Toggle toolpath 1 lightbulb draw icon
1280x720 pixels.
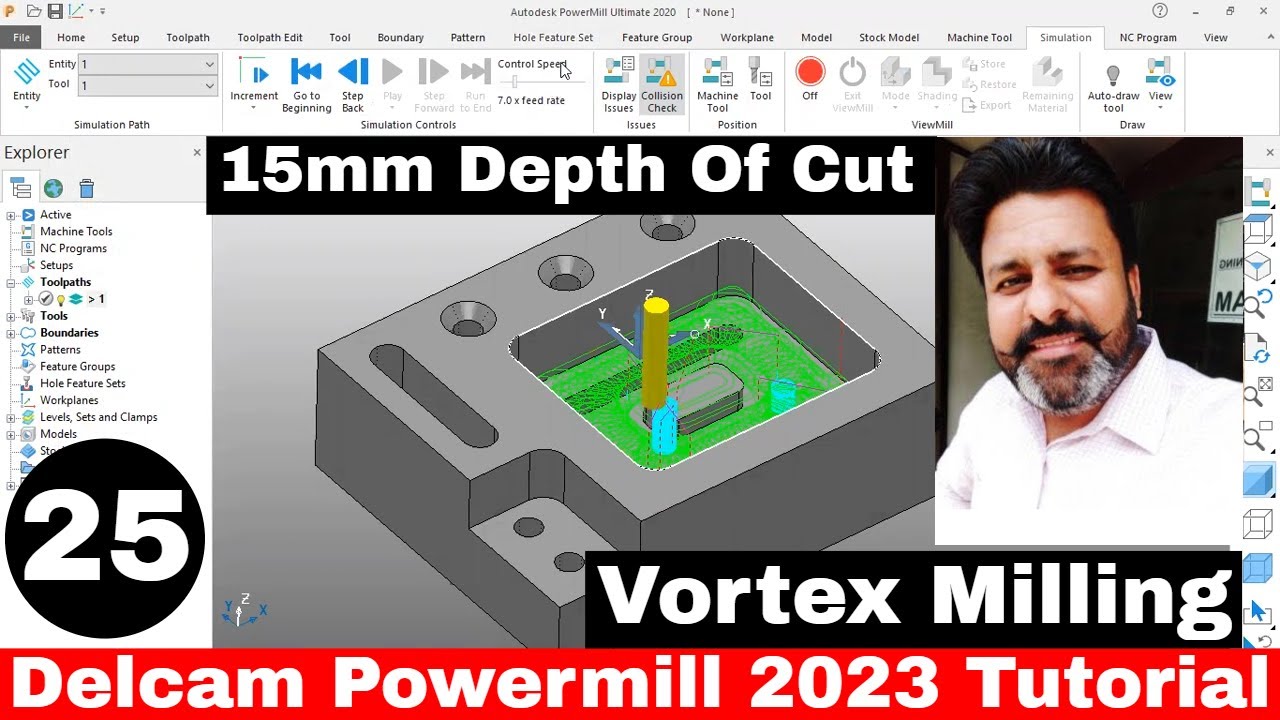(61, 300)
